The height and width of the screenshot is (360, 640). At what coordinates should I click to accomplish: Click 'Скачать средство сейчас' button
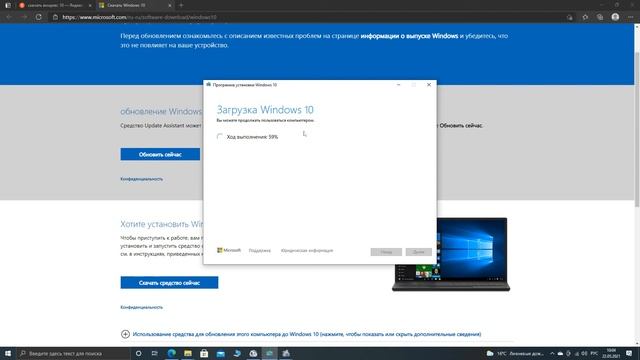tap(169, 282)
